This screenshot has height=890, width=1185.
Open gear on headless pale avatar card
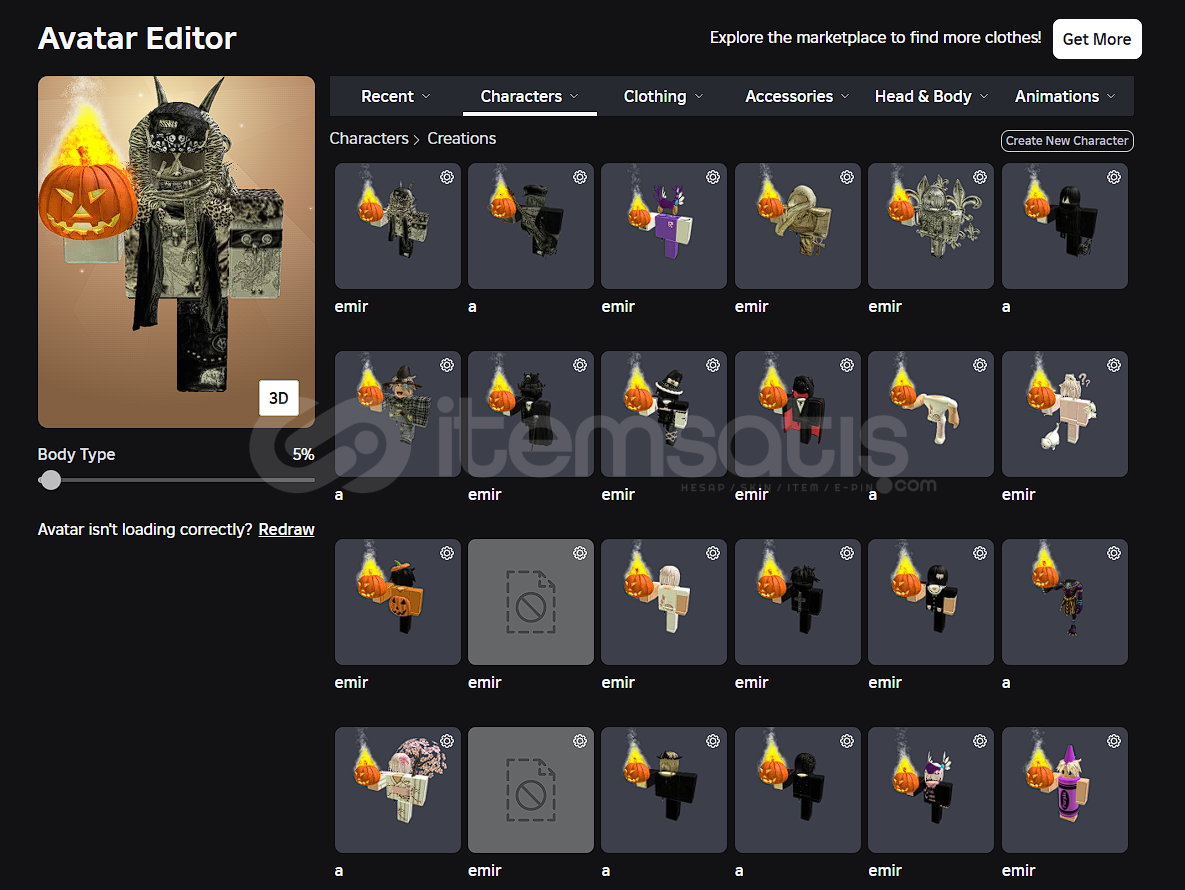tap(979, 366)
